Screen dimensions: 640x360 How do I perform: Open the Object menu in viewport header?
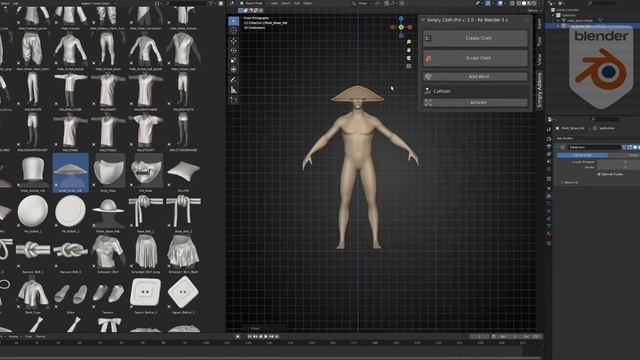pos(308,3)
